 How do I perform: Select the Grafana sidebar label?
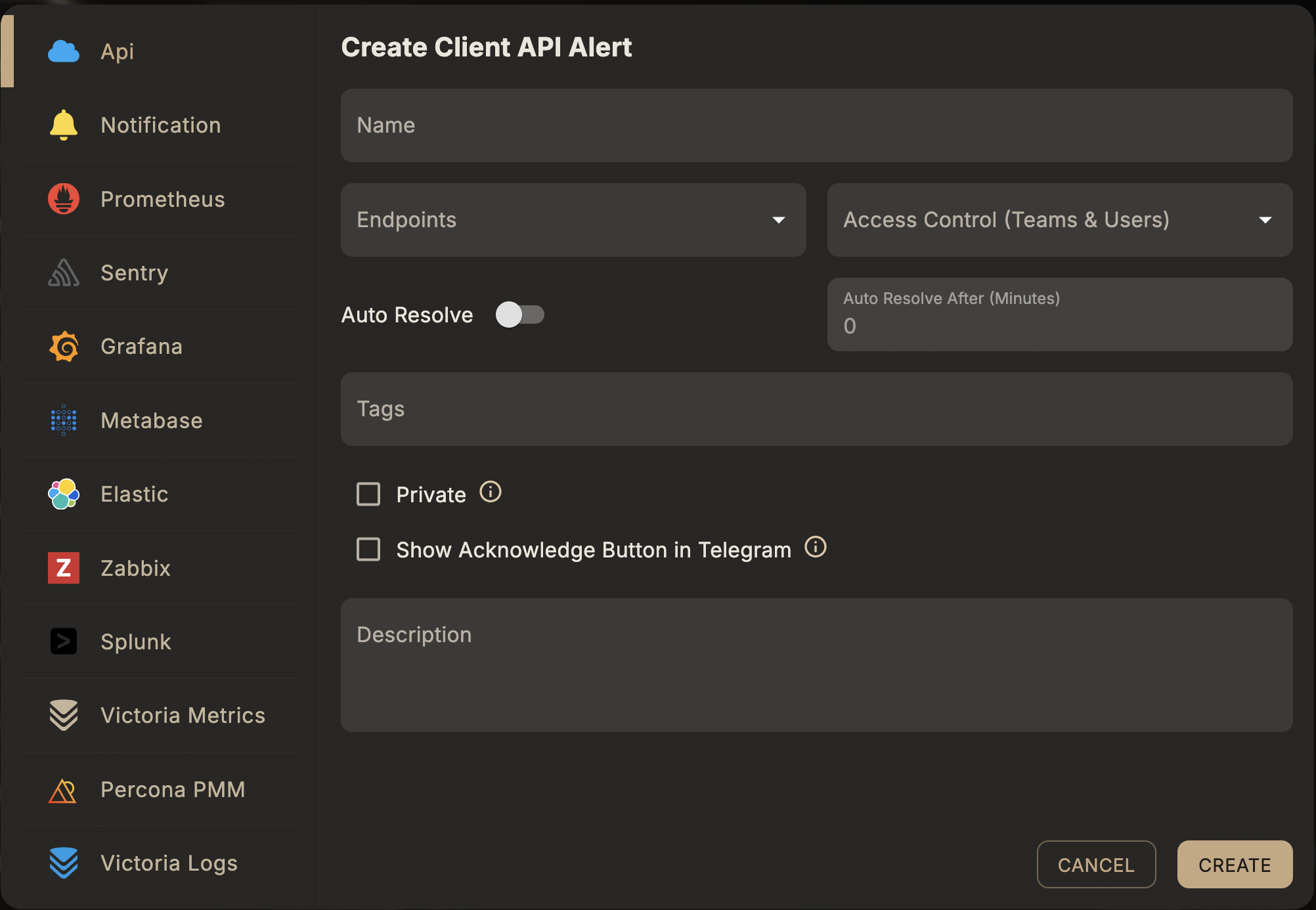pyautogui.click(x=142, y=347)
